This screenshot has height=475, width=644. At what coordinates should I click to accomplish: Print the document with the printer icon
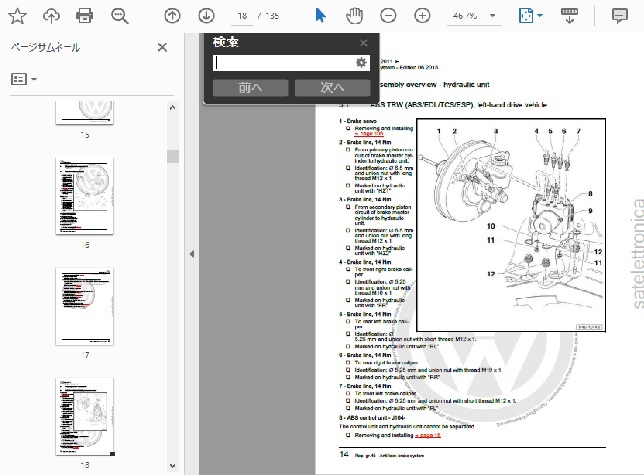point(84,16)
